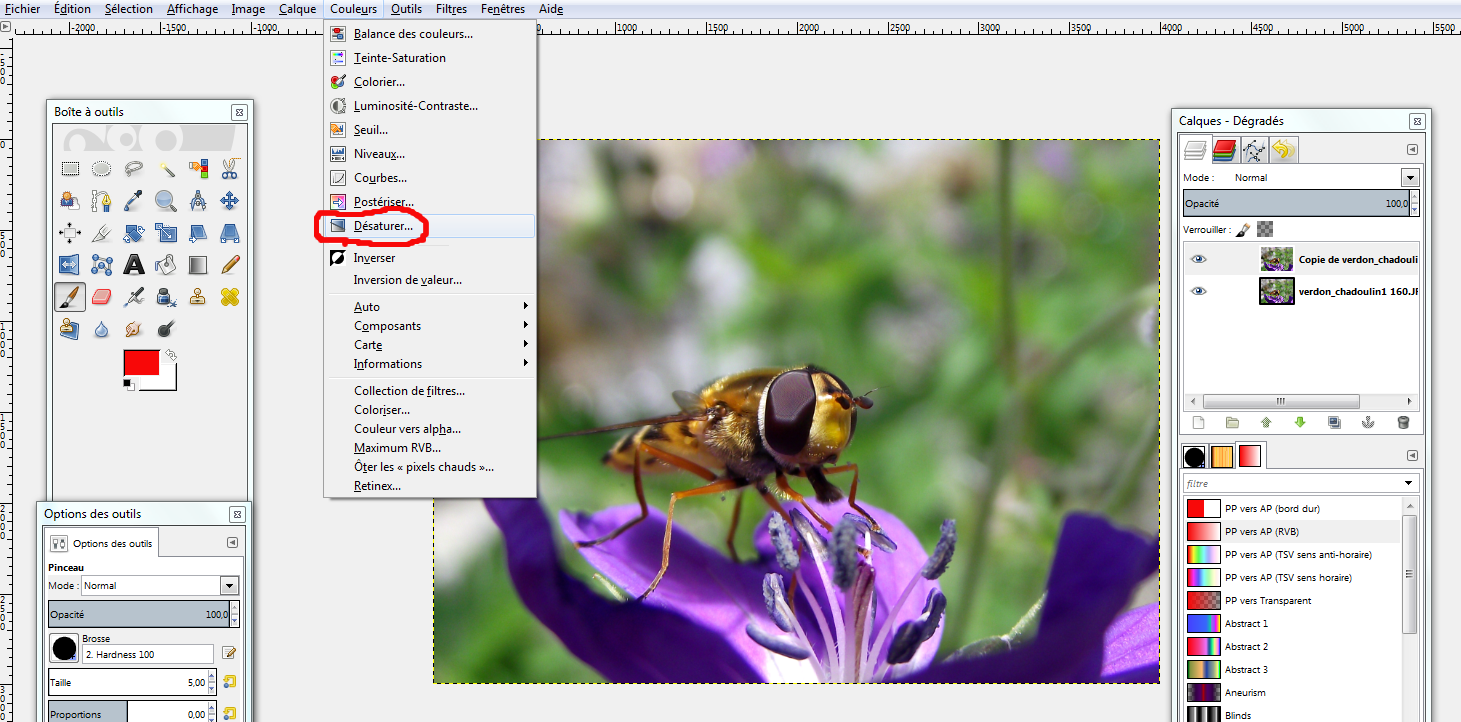
Task: Open the Options des outils tab menu arrow
Action: click(x=232, y=542)
